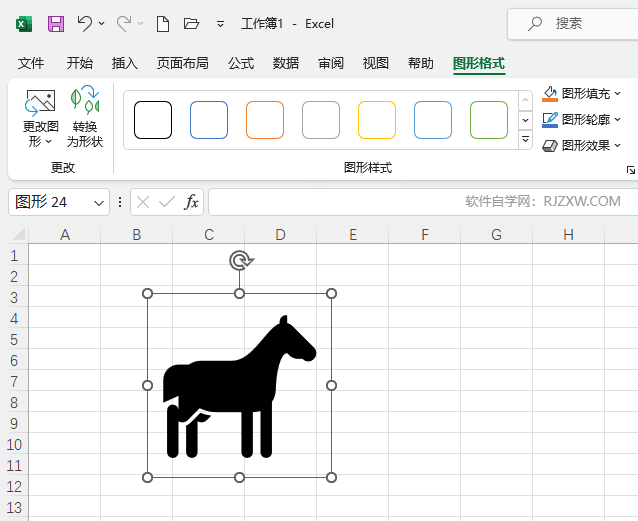Click the fx insert function icon
The width and height of the screenshot is (638, 521).
pos(191,202)
